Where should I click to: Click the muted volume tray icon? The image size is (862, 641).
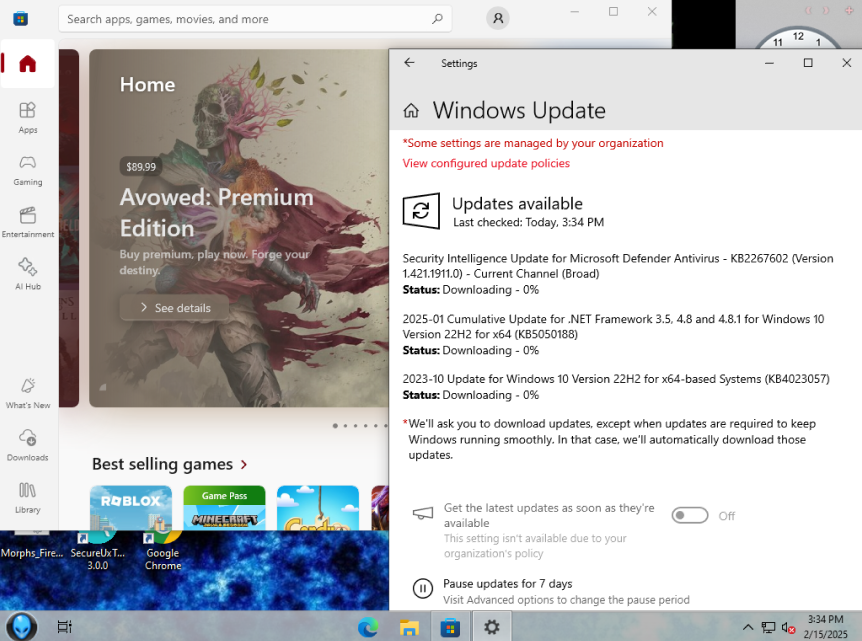(788, 627)
